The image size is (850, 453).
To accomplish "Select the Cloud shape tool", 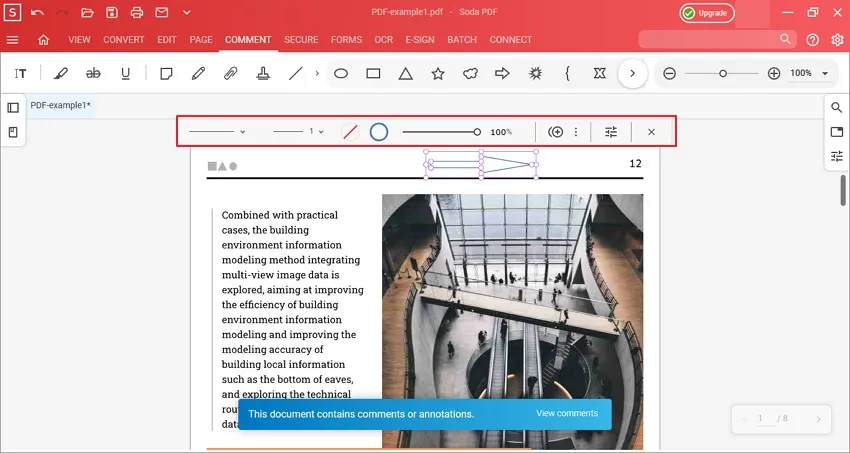I will (x=470, y=73).
